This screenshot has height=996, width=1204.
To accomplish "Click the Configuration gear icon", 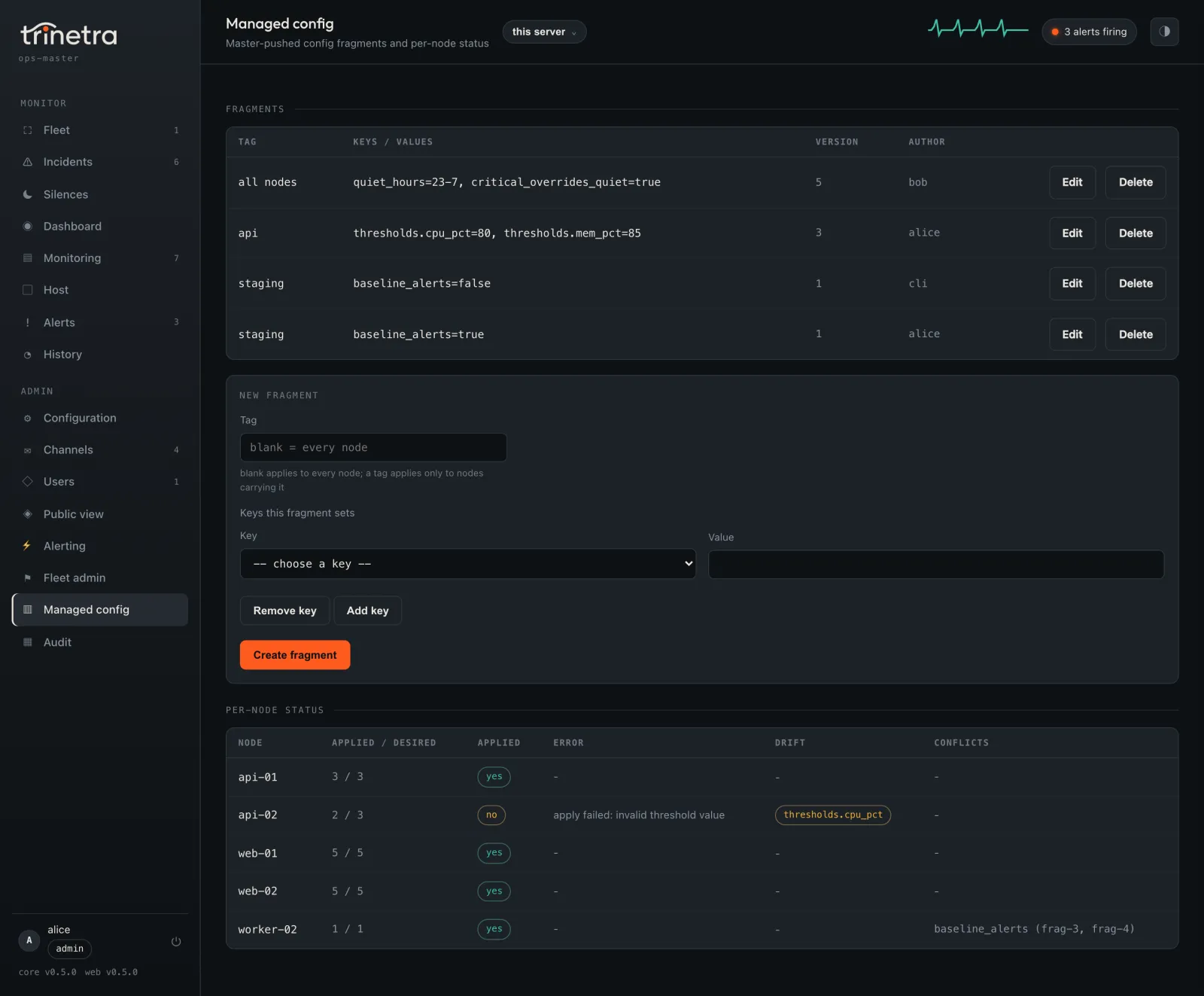I will (28, 418).
